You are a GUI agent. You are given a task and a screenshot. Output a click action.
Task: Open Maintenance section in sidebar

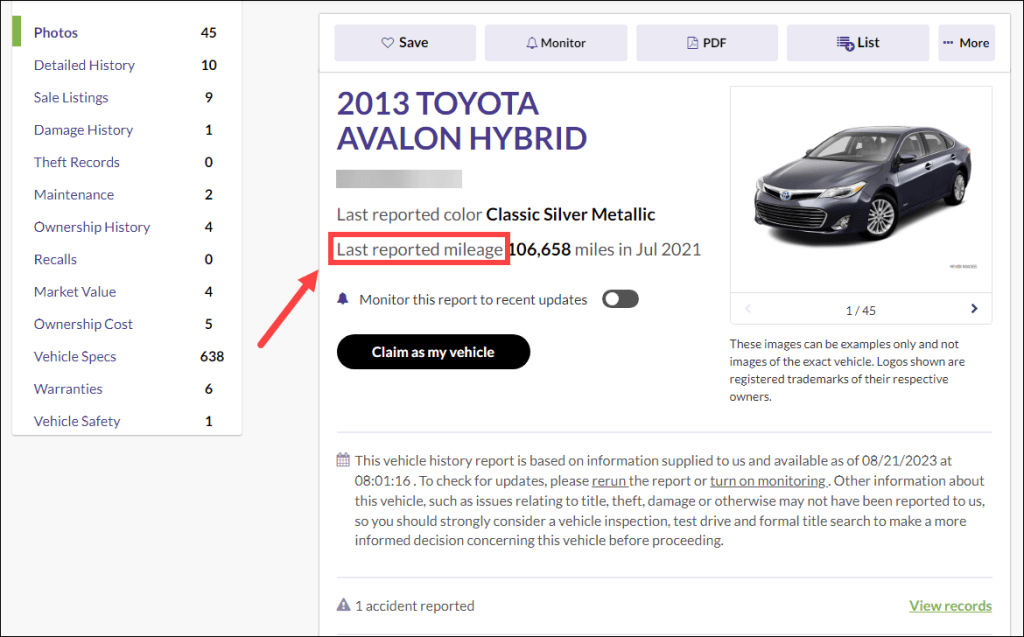pos(74,195)
